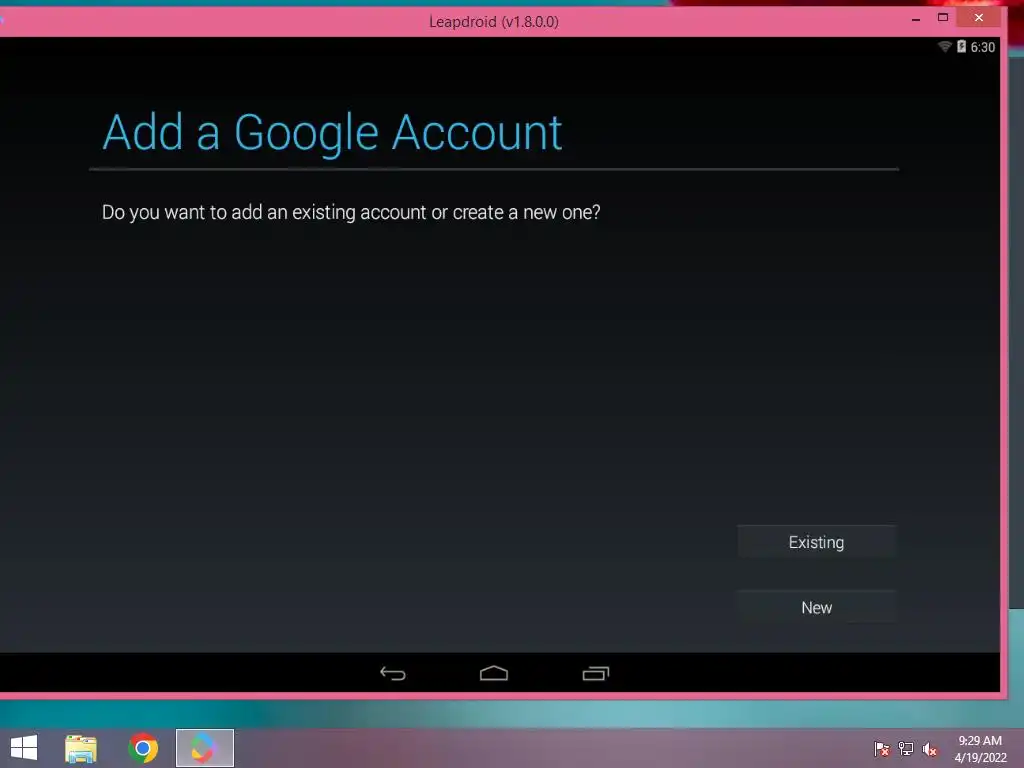
Task: Select the Leapdroid taskbar icon
Action: click(x=204, y=748)
